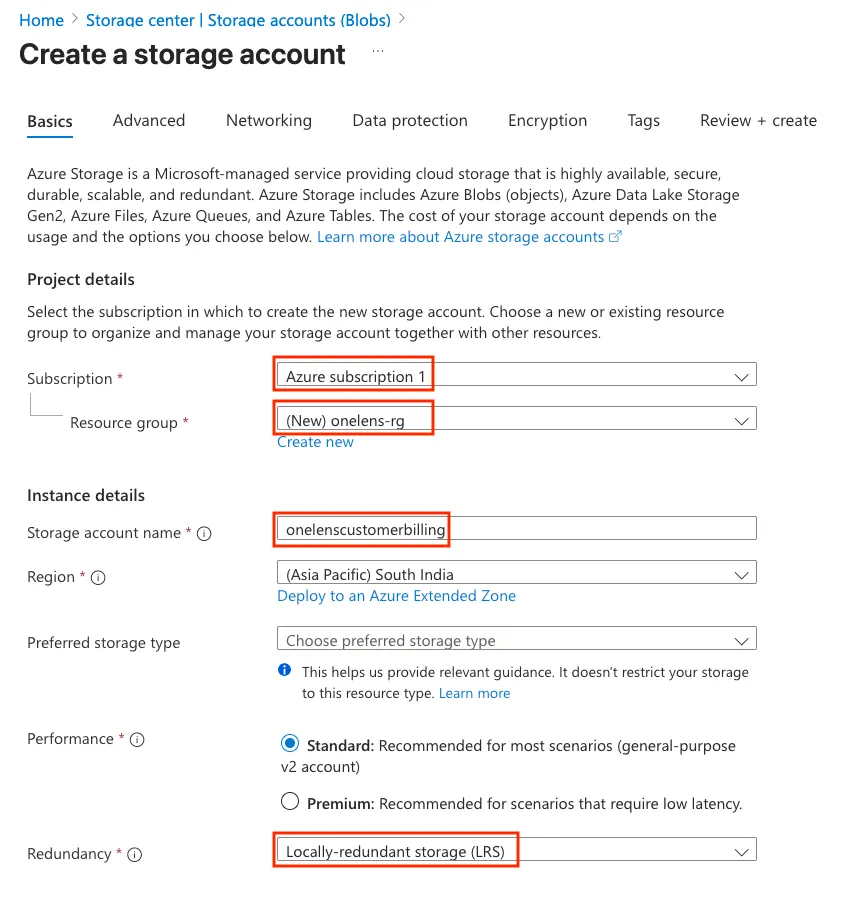The image size is (842, 905).
Task: Click info icon beside Storage account name
Action: [204, 534]
